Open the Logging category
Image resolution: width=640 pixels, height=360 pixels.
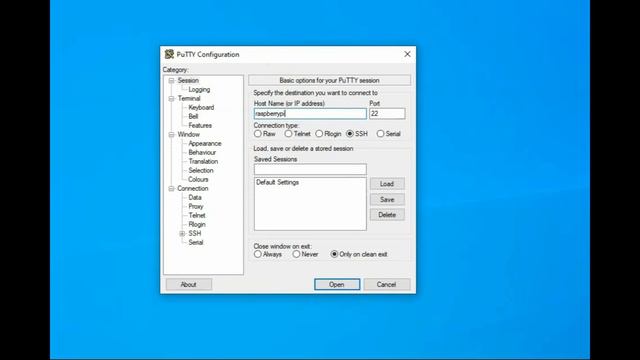pos(199,89)
